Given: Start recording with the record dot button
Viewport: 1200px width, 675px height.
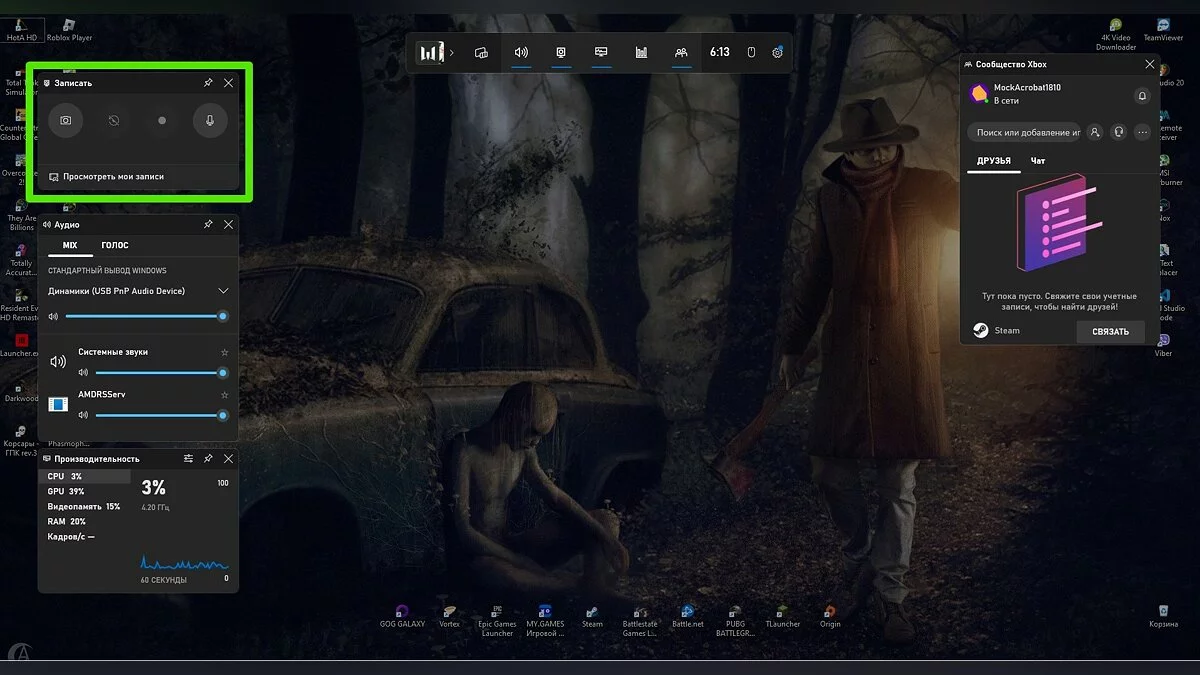Looking at the screenshot, I should pyautogui.click(x=162, y=120).
